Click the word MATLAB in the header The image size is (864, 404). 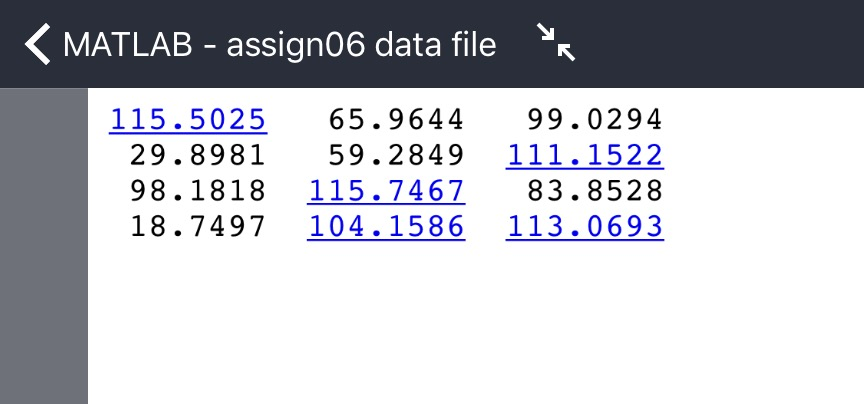[127, 45]
